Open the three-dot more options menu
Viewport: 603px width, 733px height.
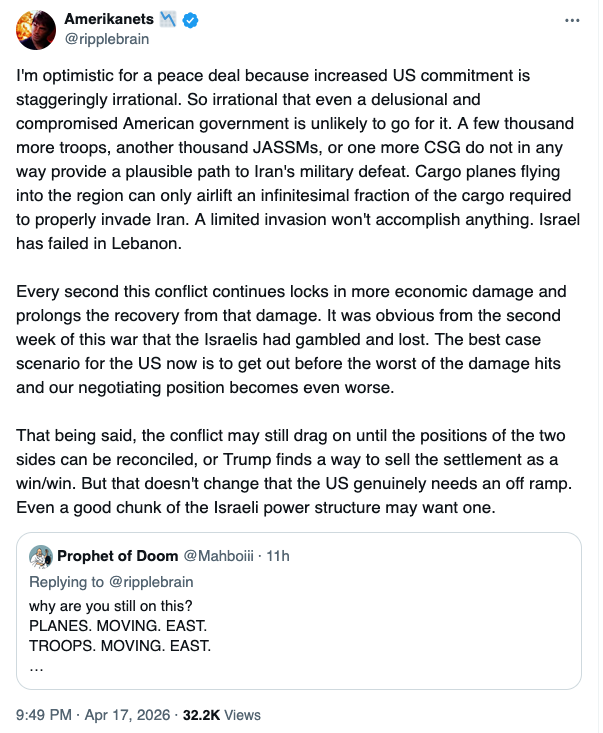(572, 20)
